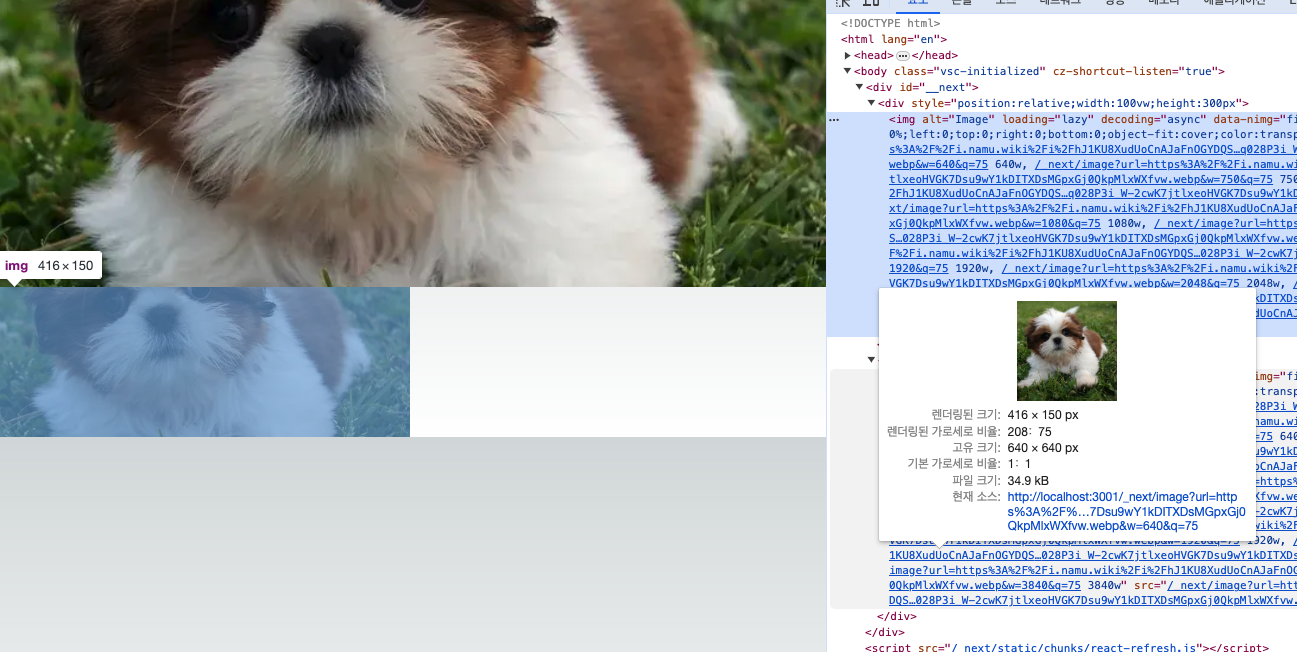Click the "208∶75" rendered aspect ratio value
The image size is (1297, 652).
pos(1030,431)
